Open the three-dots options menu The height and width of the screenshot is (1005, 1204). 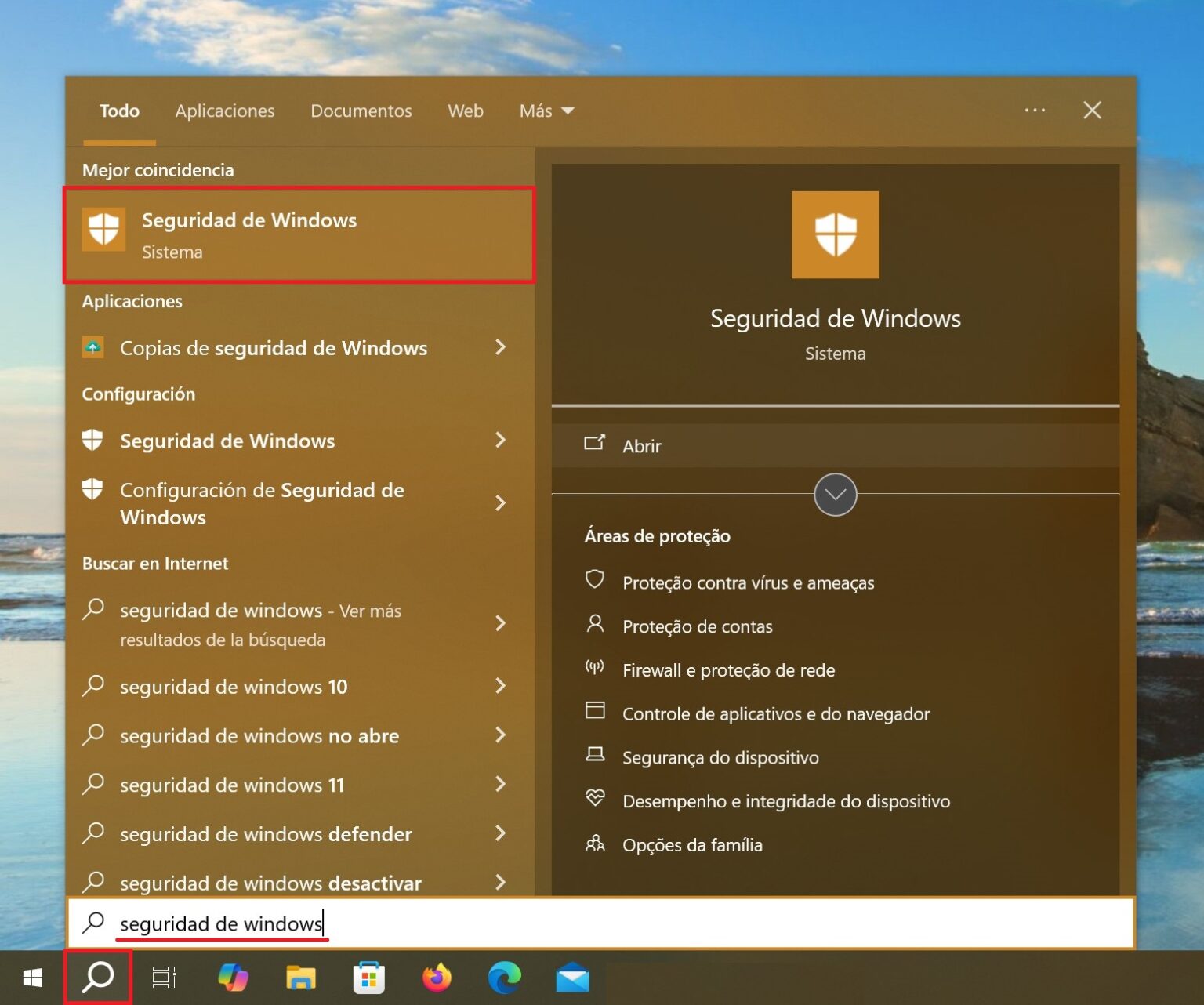[x=1035, y=110]
